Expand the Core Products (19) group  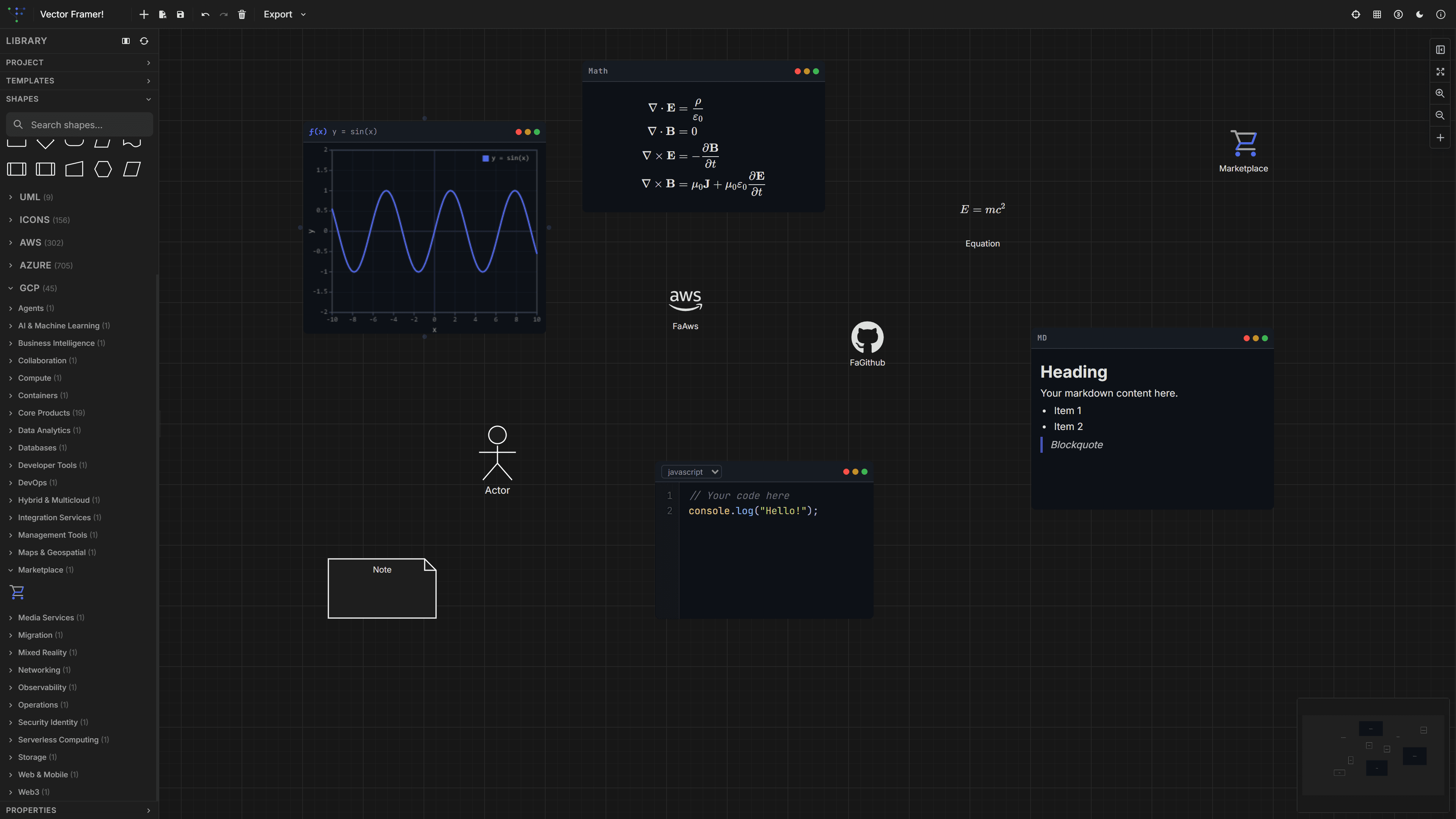pyautogui.click(x=79, y=413)
